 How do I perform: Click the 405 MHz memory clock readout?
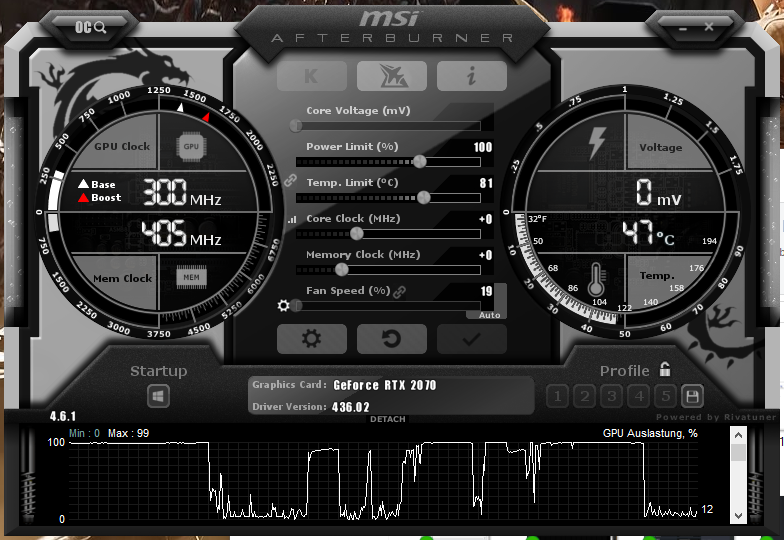tap(181, 234)
